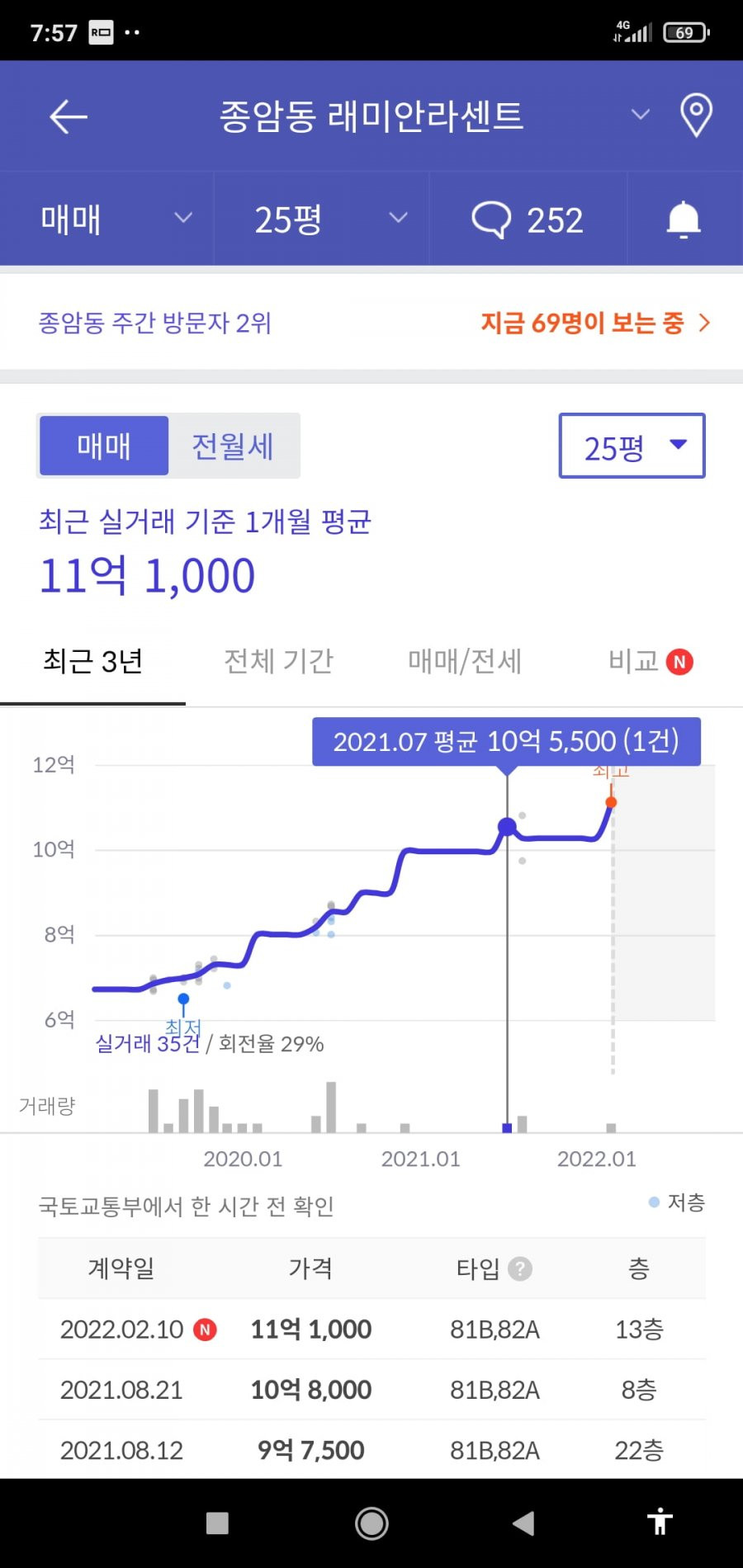The height and width of the screenshot is (1568, 743).
Task: Open the 2022.02.10 transaction row
Action: 371,1329
